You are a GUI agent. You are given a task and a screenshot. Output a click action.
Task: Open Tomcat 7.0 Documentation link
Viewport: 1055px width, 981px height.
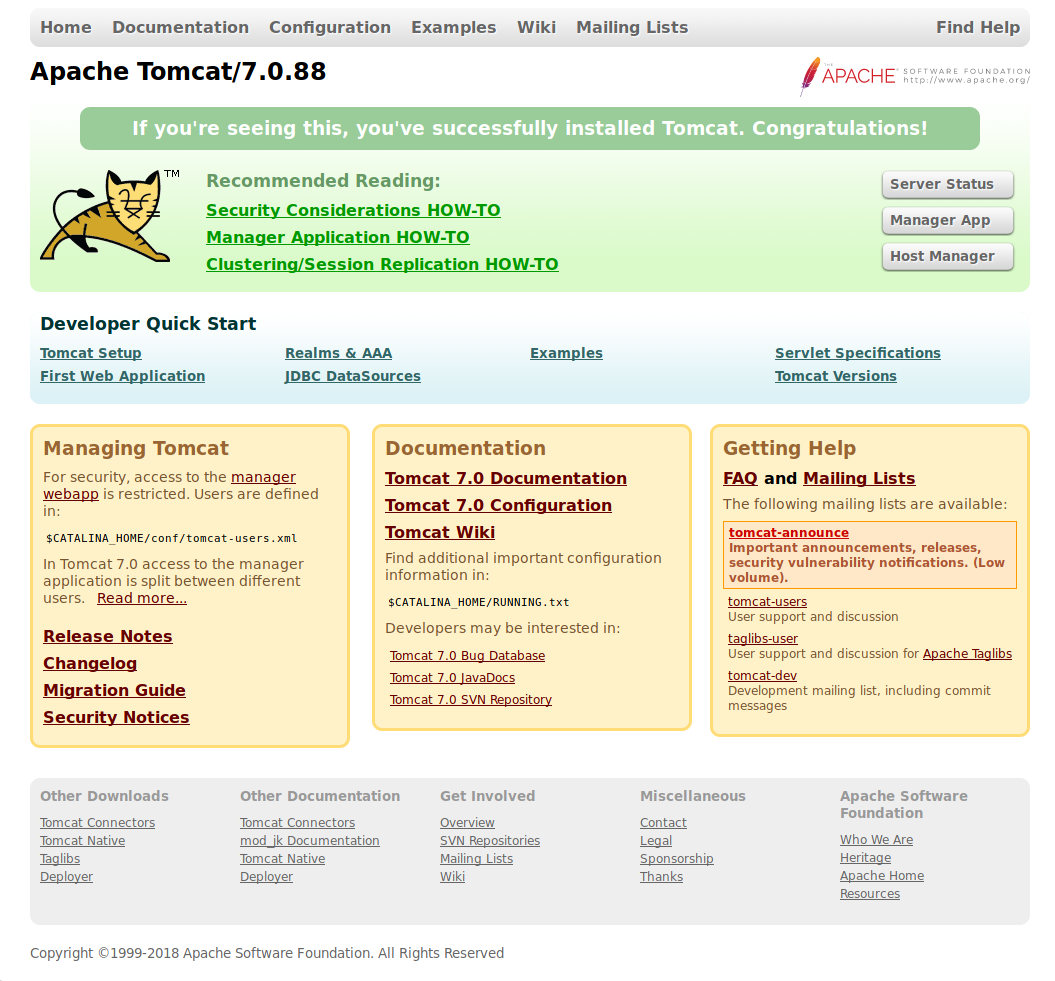(x=506, y=478)
